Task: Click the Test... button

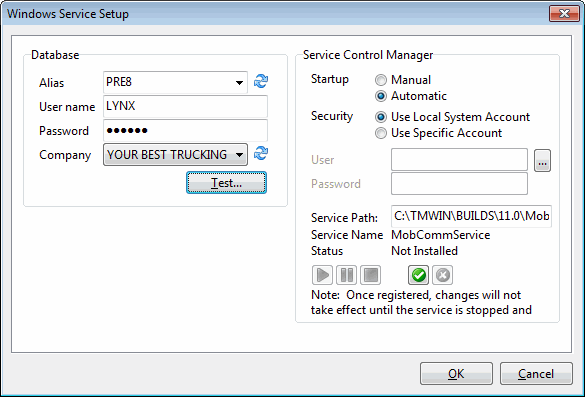Action: (x=226, y=182)
